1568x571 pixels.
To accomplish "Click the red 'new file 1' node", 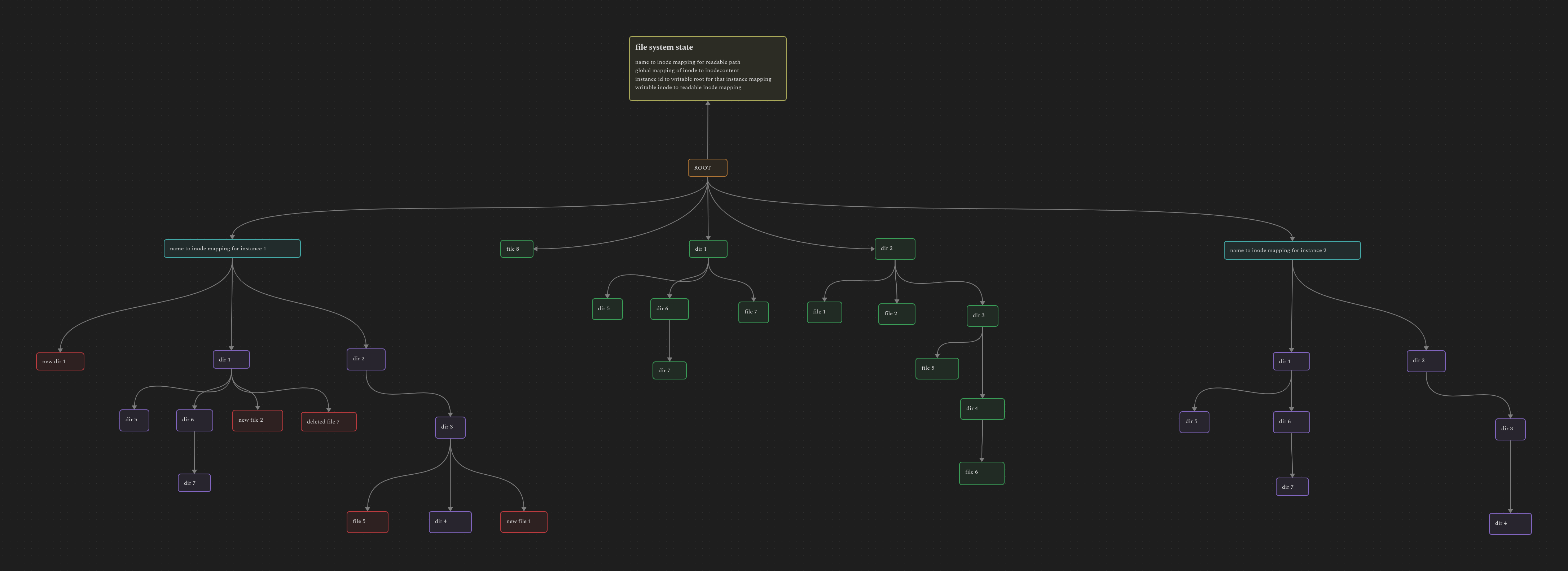I will [x=524, y=522].
